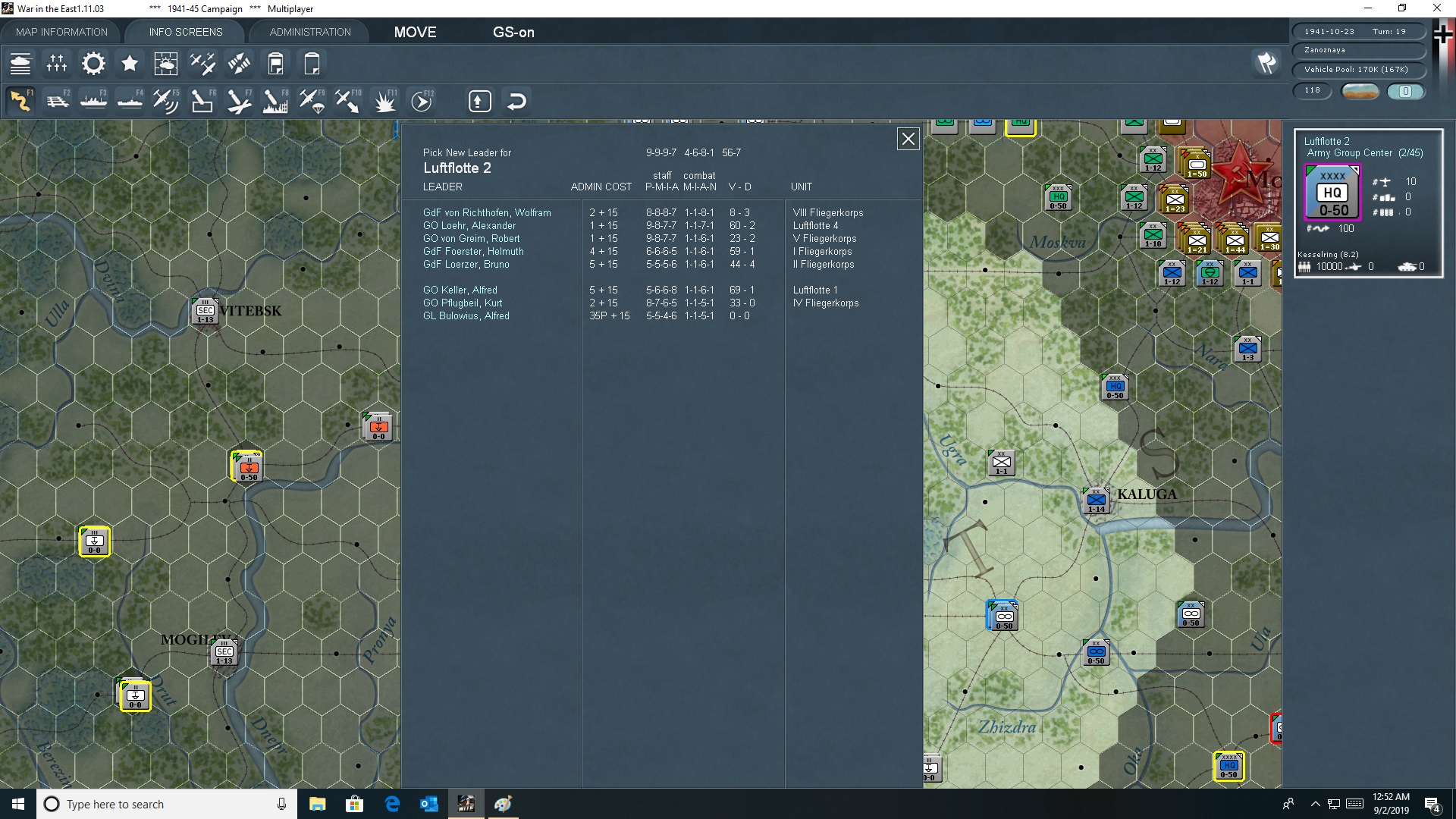Image resolution: width=1456 pixels, height=819 pixels.
Task: Close the Pick New Leader dialog
Action: pyautogui.click(x=908, y=139)
